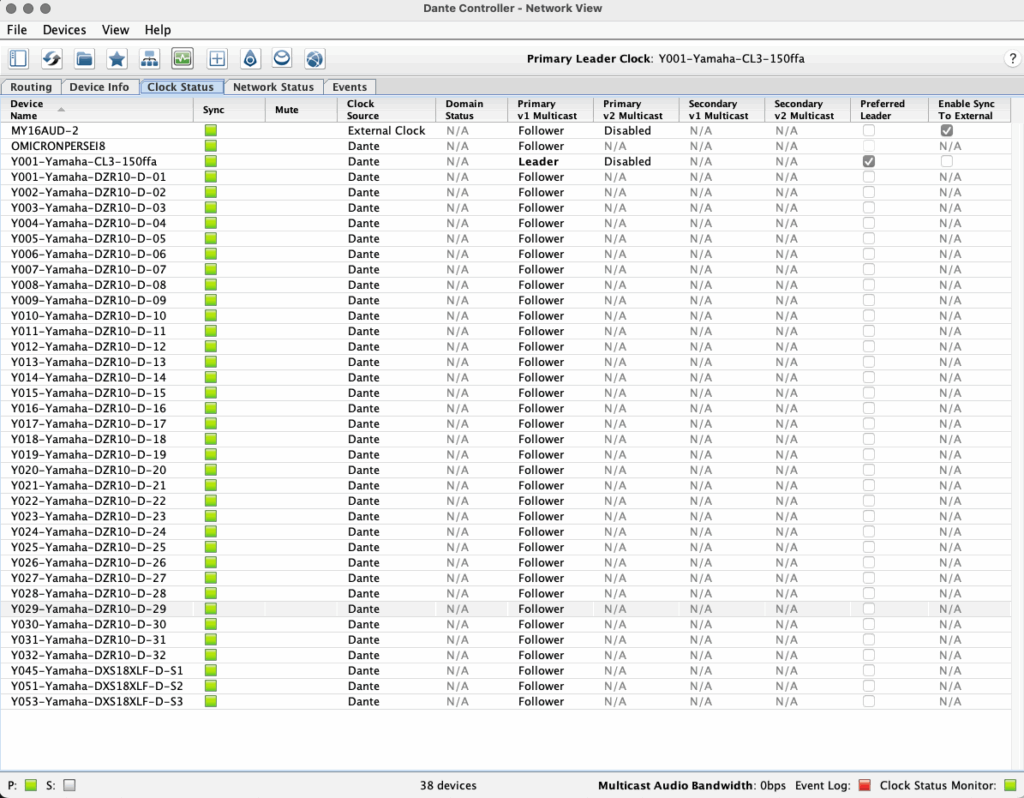
Task: Click the 38 devices status text
Action: [x=448, y=785]
